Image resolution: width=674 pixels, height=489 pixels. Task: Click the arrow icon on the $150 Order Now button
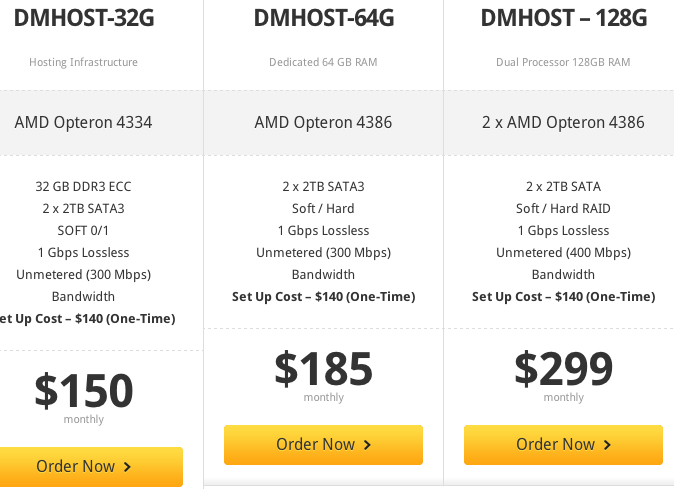pyautogui.click(x=127, y=467)
